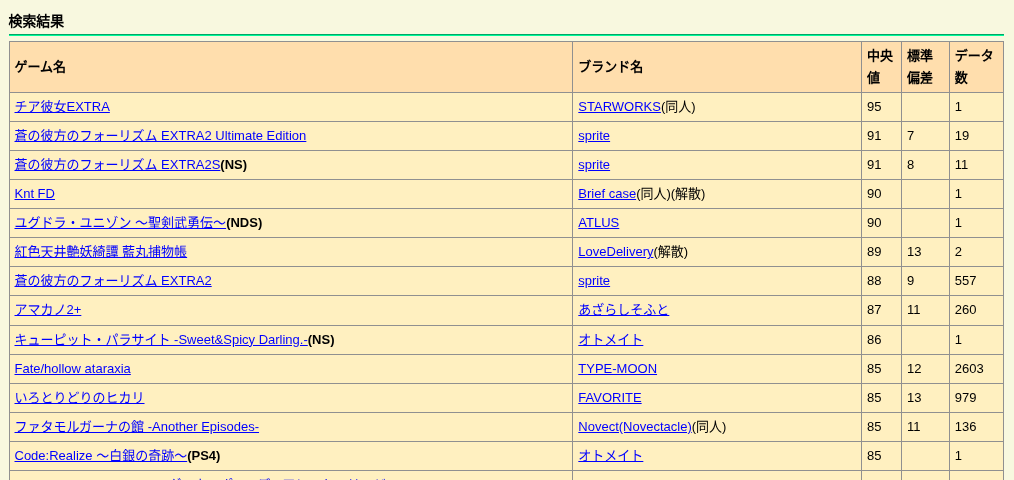Screen dimensions: 1014x480
Task: Click data count 260 for アマカノ2+
Action: click(965, 310)
